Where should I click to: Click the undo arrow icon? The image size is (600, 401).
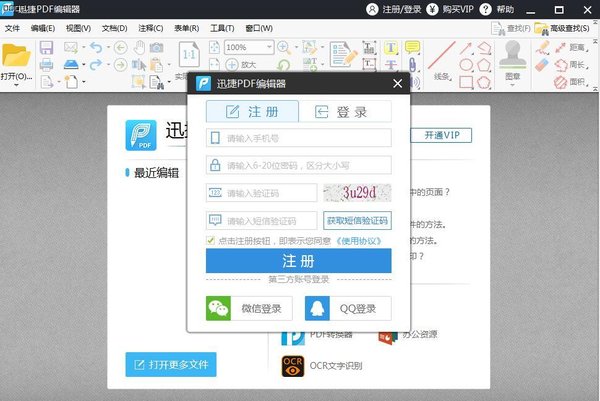point(96,47)
